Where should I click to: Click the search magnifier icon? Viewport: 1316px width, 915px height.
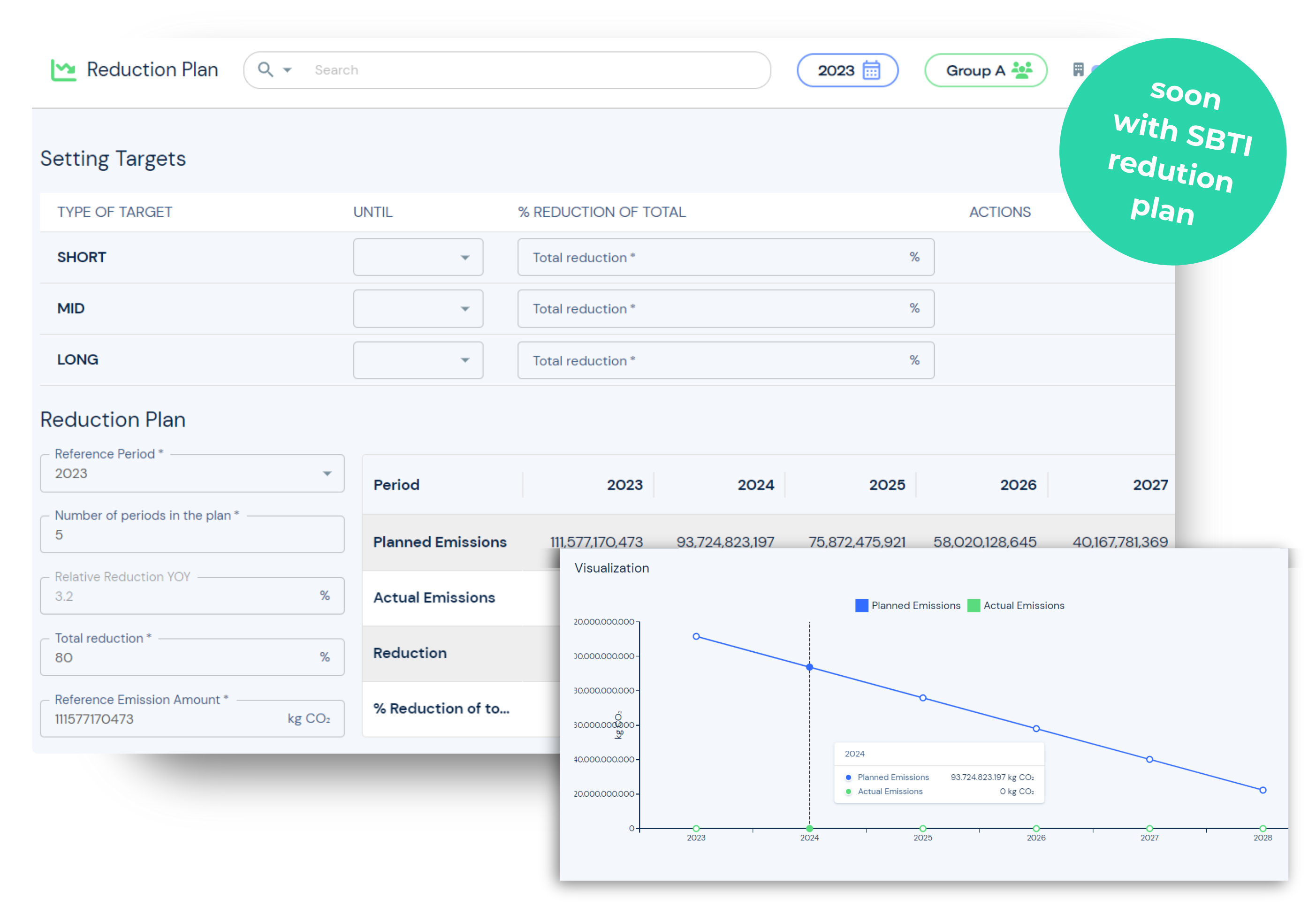(265, 69)
